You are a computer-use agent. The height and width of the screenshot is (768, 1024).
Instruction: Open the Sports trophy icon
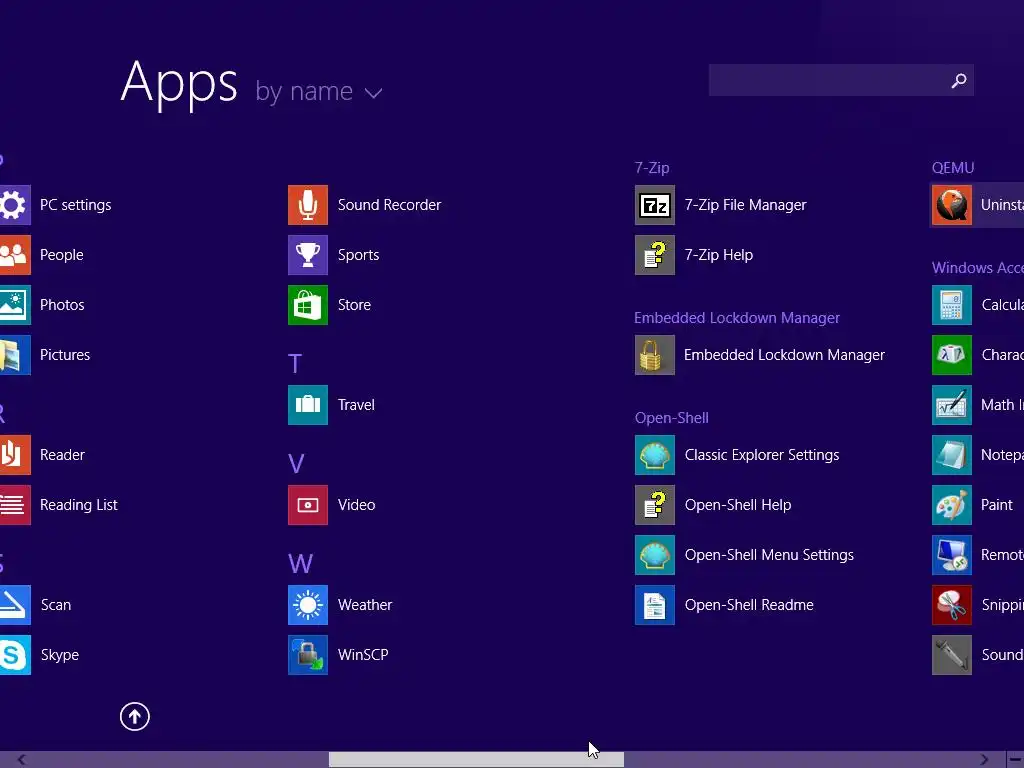tap(308, 255)
